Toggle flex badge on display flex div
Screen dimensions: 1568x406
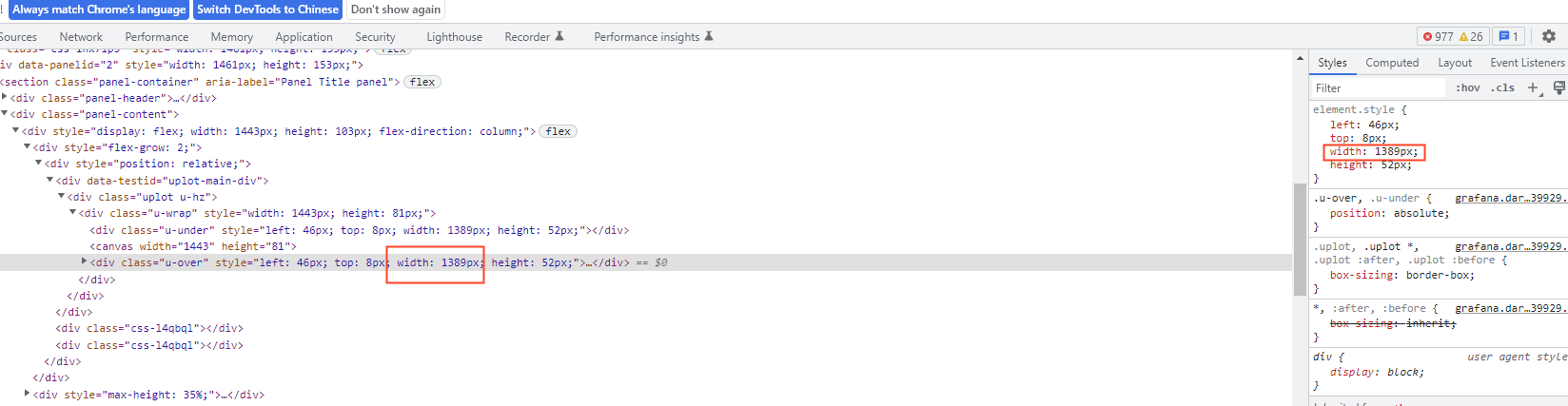click(559, 131)
